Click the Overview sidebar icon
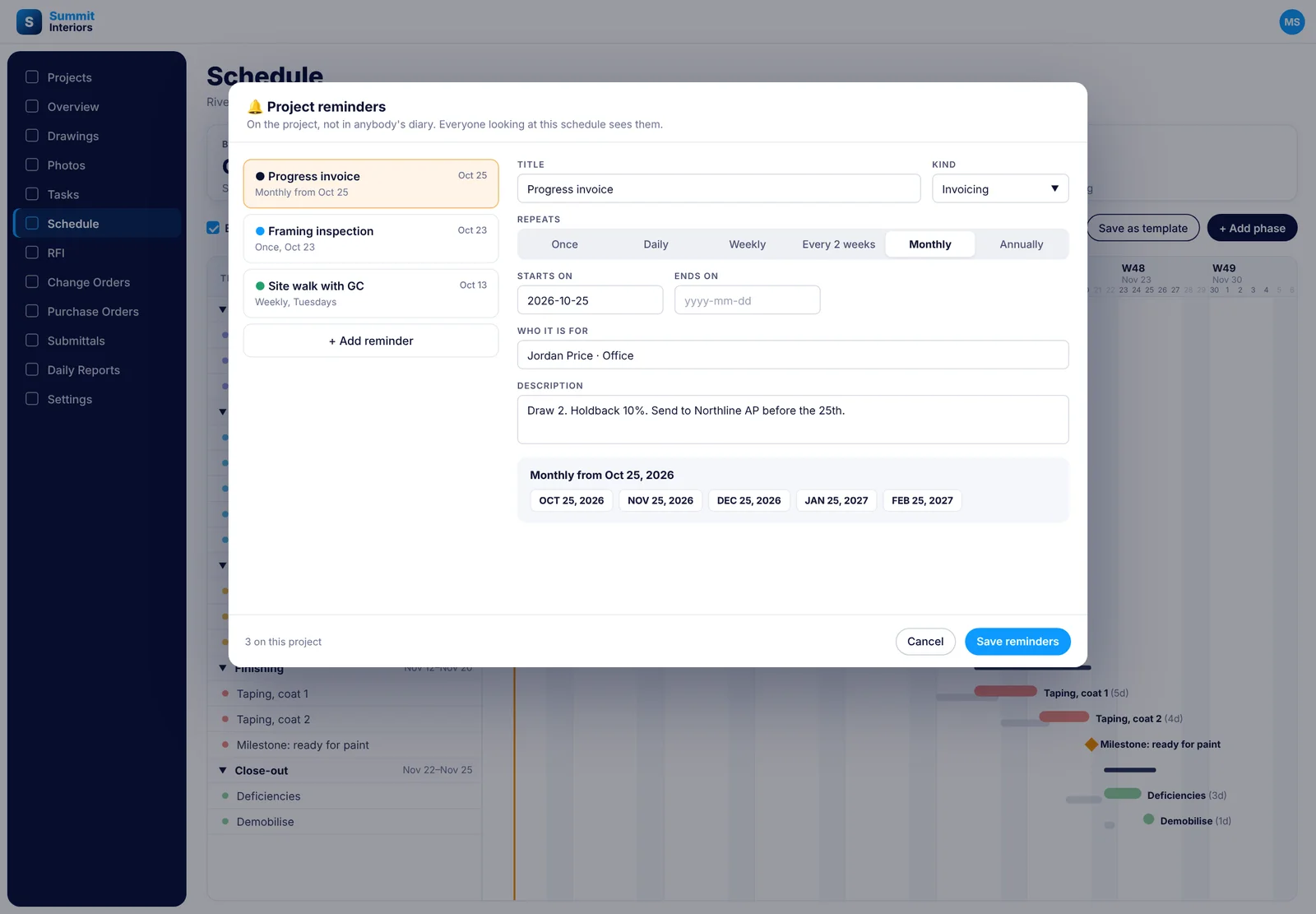This screenshot has height=914, width=1316. [x=32, y=106]
